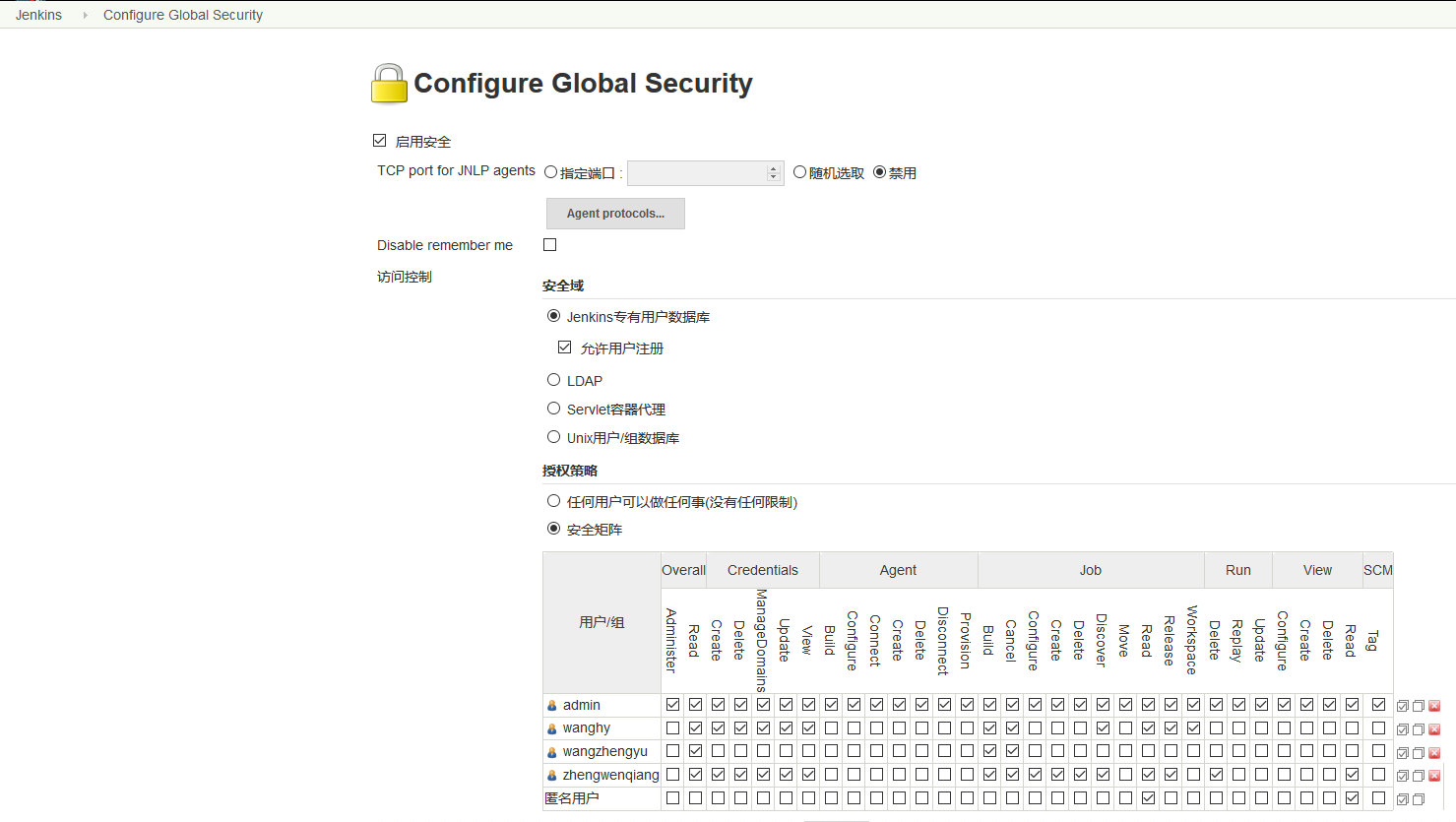Toggle Tag permission for 匿名用户
This screenshot has width=1456, height=822.
click(x=1378, y=798)
